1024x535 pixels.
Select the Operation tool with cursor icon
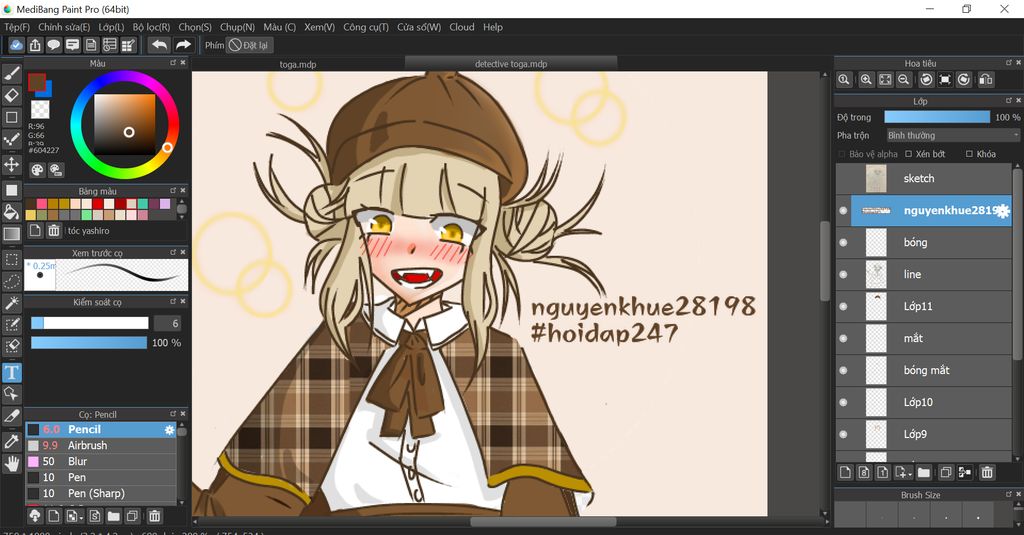12,394
